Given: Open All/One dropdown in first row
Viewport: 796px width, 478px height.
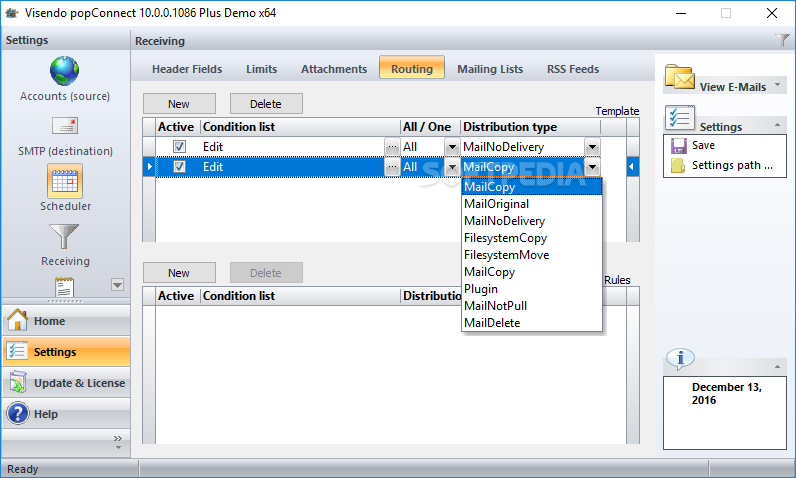Looking at the screenshot, I should 452,147.
